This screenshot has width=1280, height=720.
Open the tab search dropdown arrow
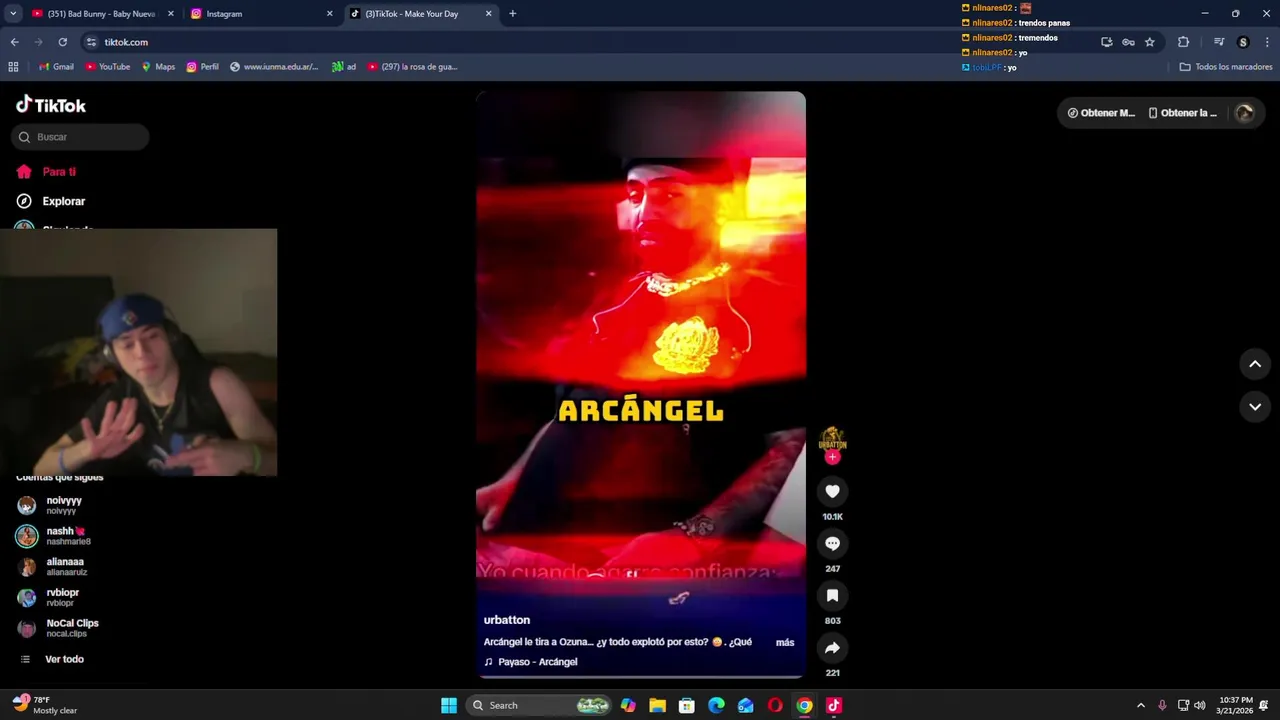pos(13,14)
